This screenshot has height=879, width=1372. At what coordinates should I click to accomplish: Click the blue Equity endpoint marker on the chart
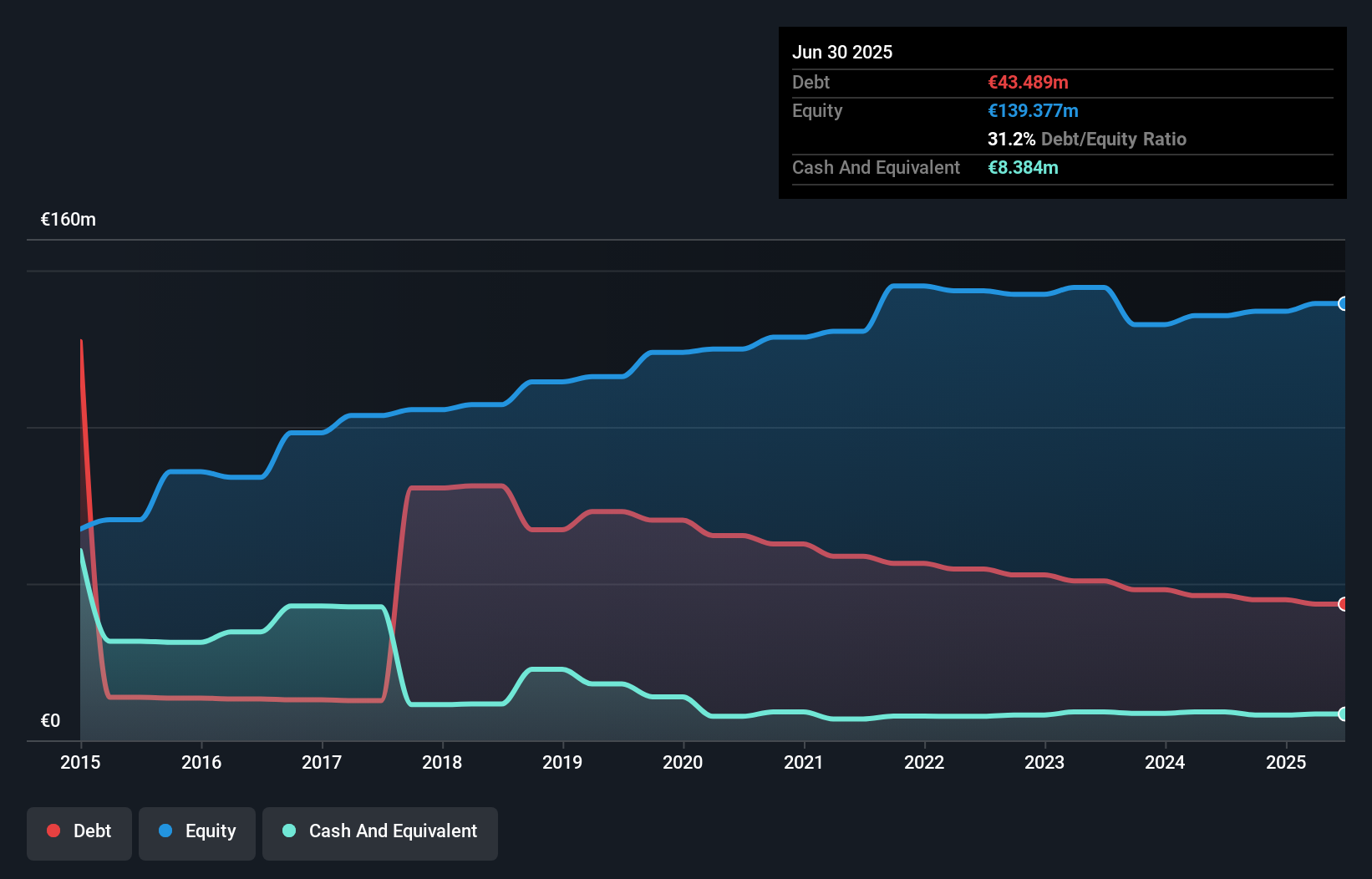click(x=1343, y=304)
